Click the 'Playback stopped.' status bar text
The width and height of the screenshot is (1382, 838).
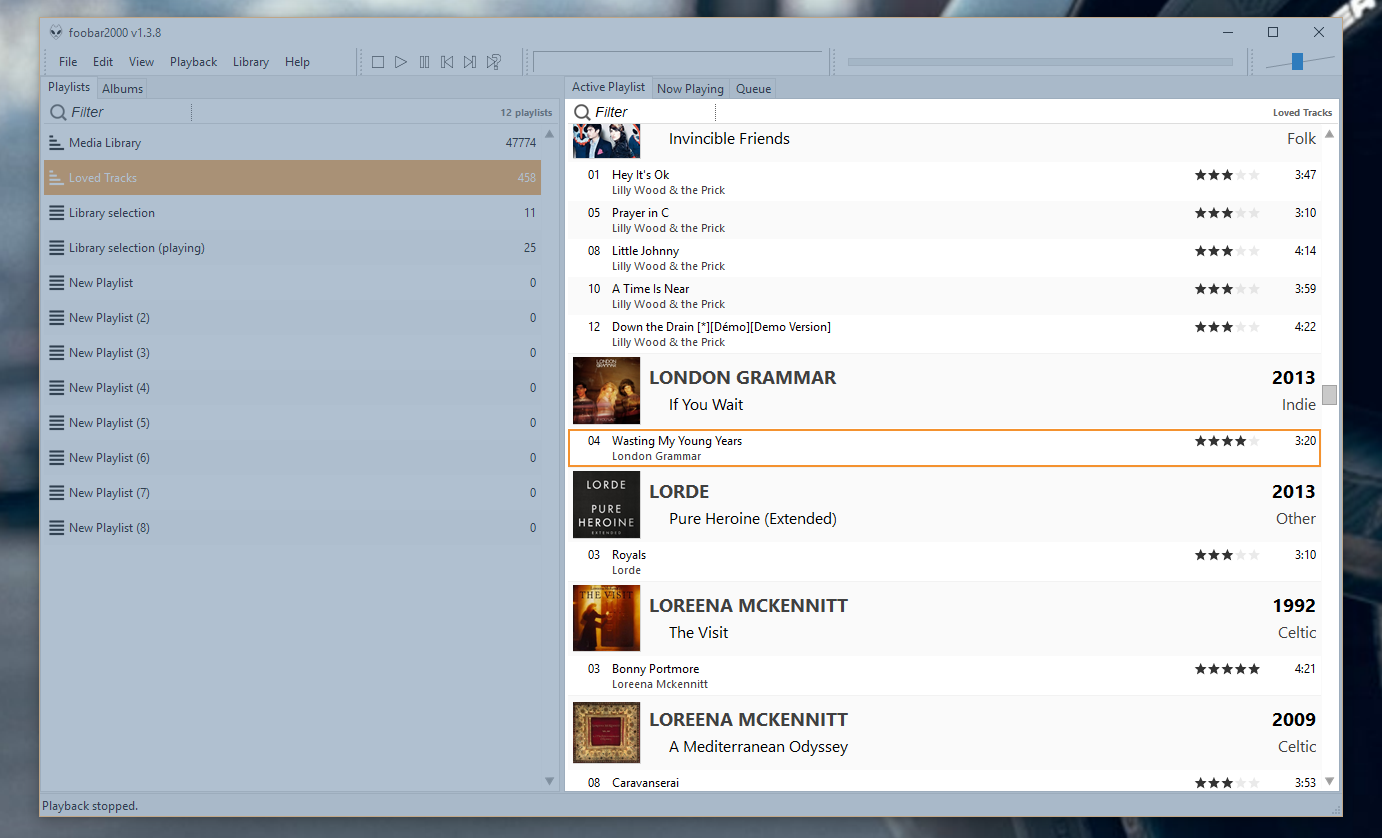(90, 806)
